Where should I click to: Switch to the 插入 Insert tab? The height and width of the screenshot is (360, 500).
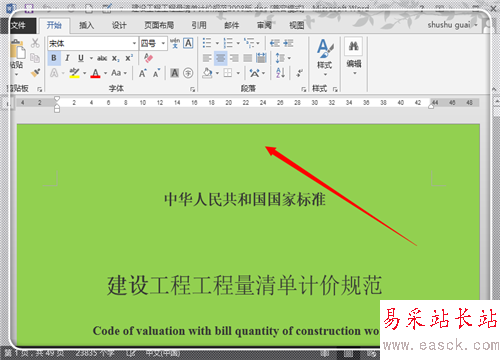86,25
